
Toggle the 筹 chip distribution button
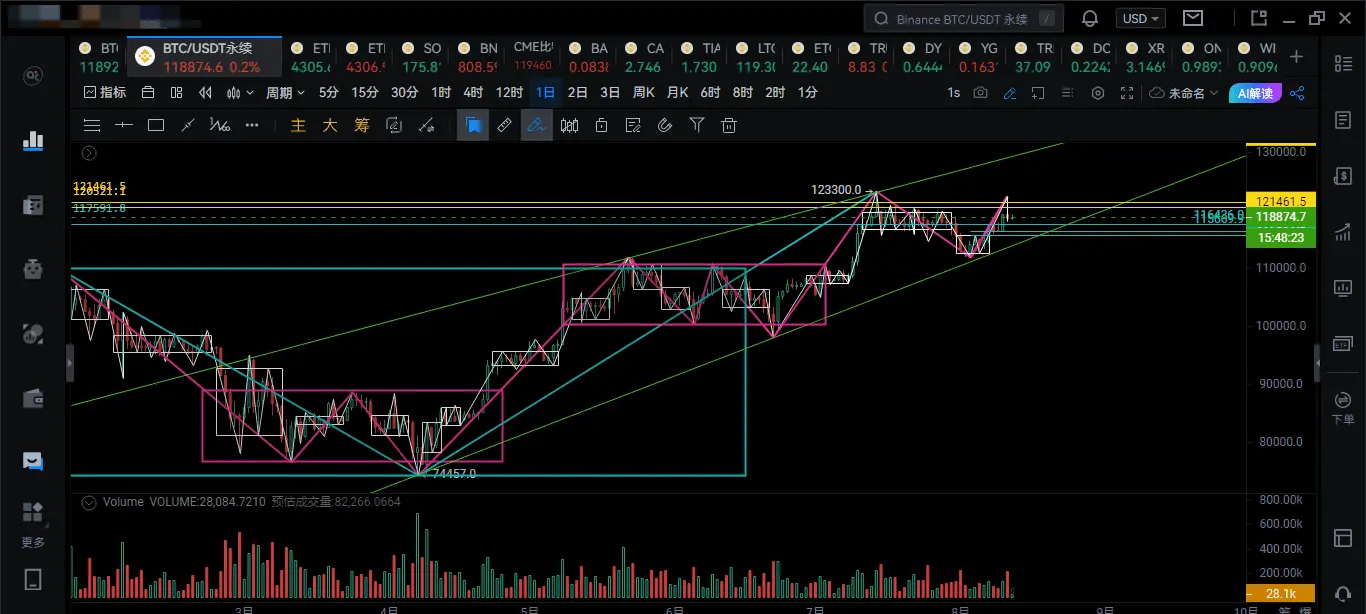click(362, 125)
